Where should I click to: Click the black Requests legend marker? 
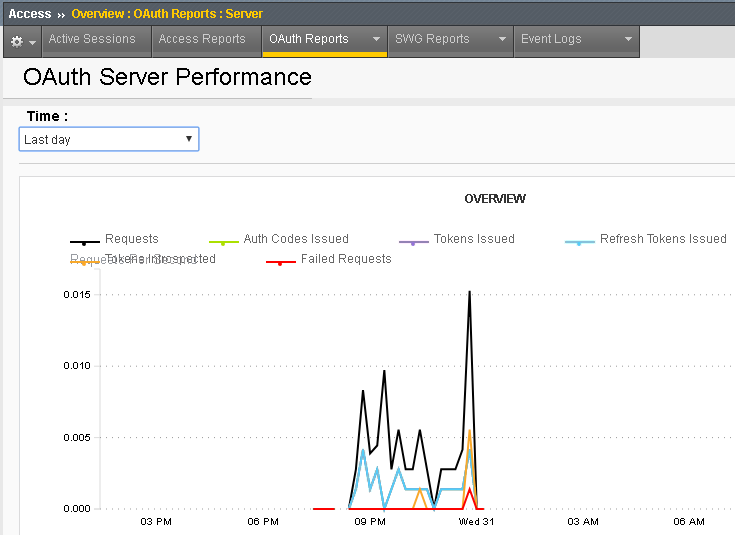pyautogui.click(x=85, y=242)
